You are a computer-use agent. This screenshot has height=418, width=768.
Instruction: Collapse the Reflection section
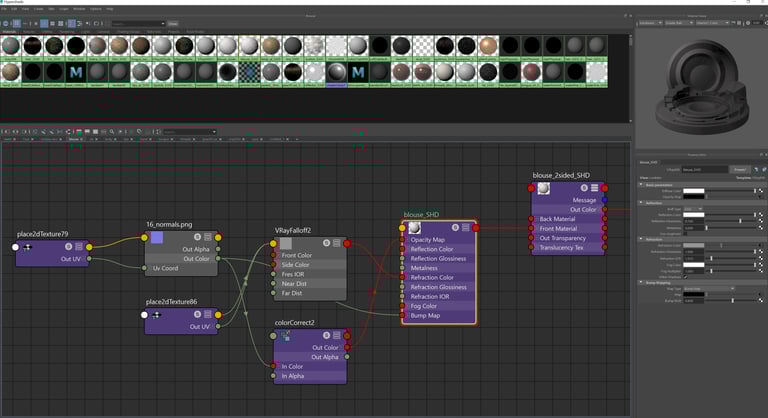[641, 203]
